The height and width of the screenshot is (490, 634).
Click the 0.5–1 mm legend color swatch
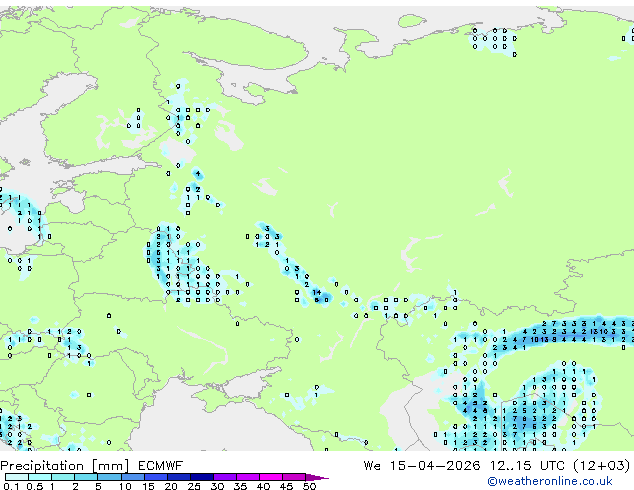click(x=40, y=477)
